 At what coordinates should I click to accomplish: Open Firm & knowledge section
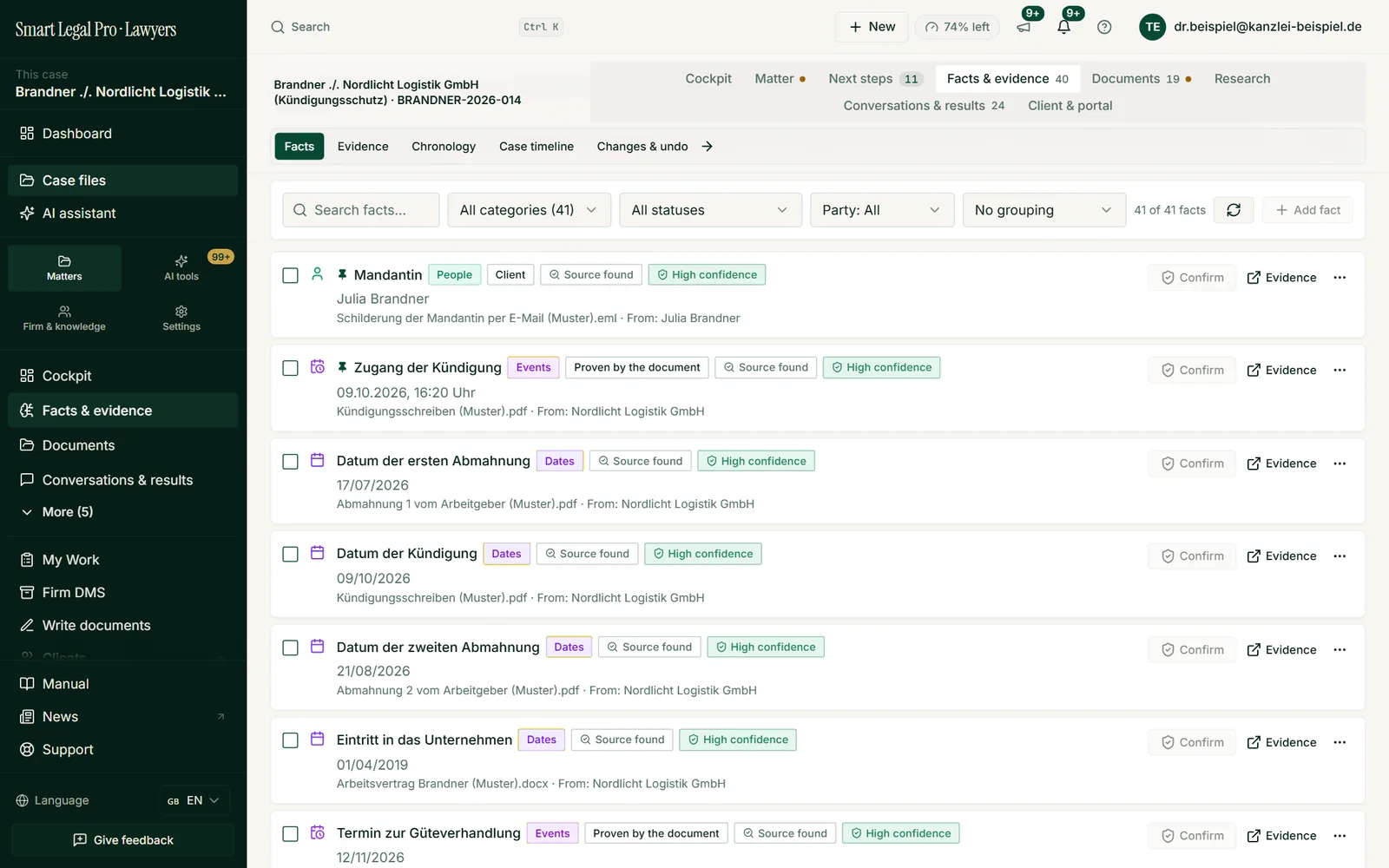coord(64,318)
